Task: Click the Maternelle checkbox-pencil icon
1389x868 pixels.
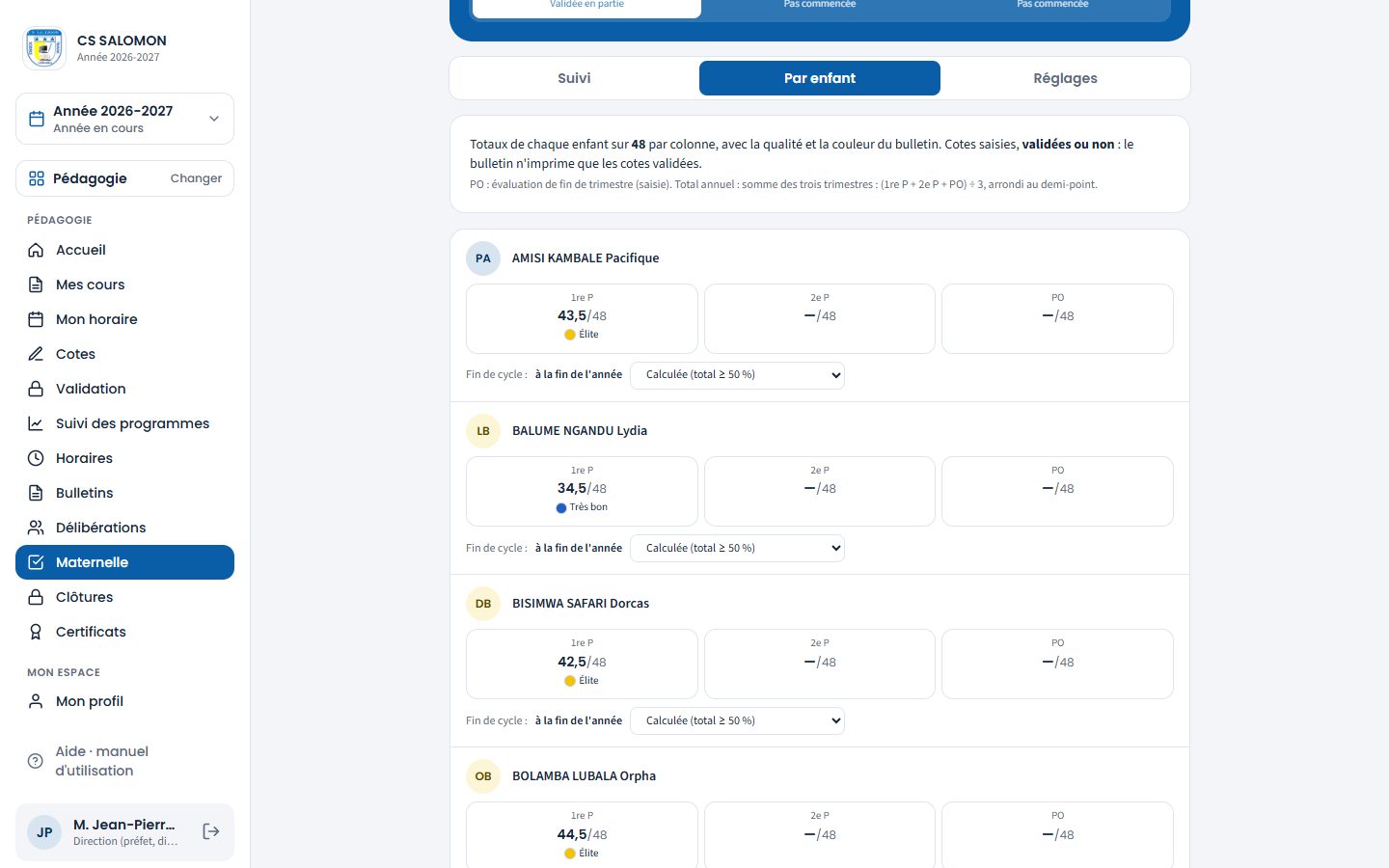Action: [36, 562]
